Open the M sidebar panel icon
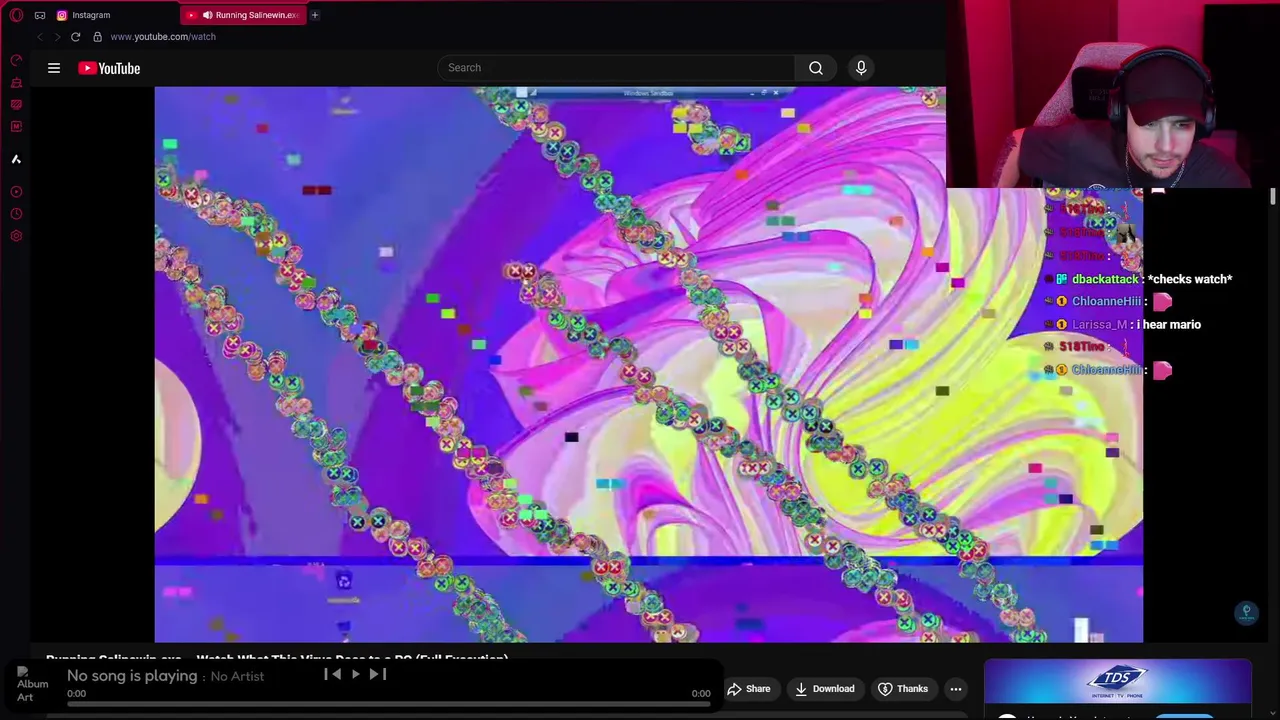 click(x=16, y=127)
